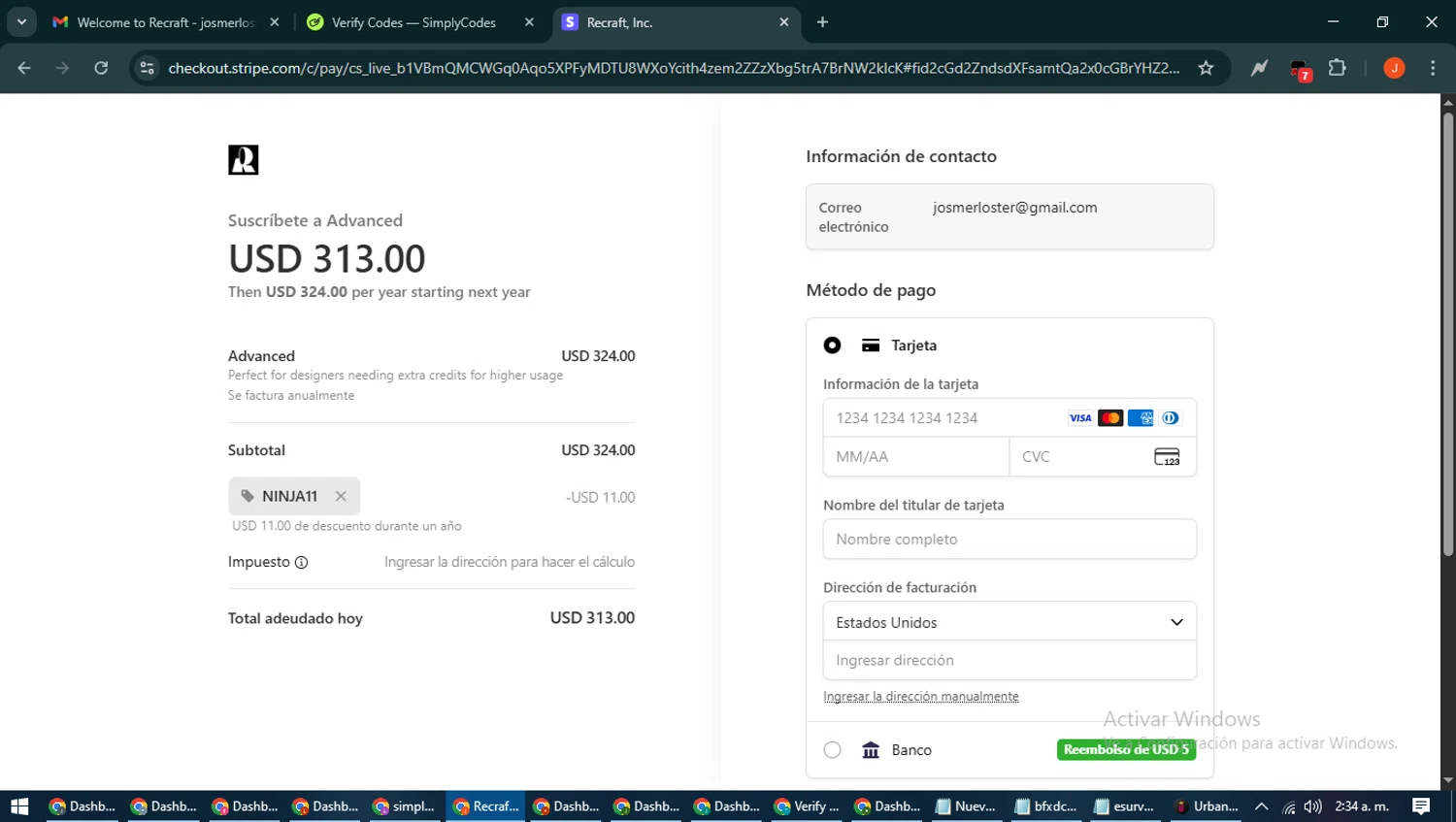Image resolution: width=1456 pixels, height=822 pixels.
Task: Click the Reembolso de USD 5 badge
Action: [1126, 749]
